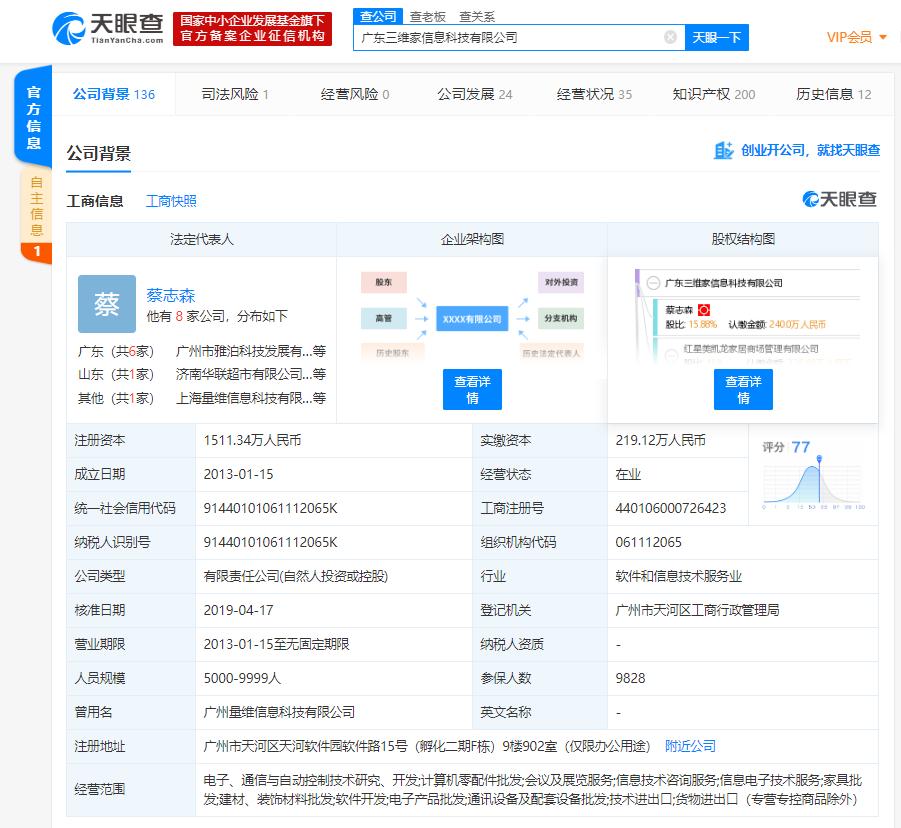
Task: Clear the search box with the X icon
Action: (670, 37)
